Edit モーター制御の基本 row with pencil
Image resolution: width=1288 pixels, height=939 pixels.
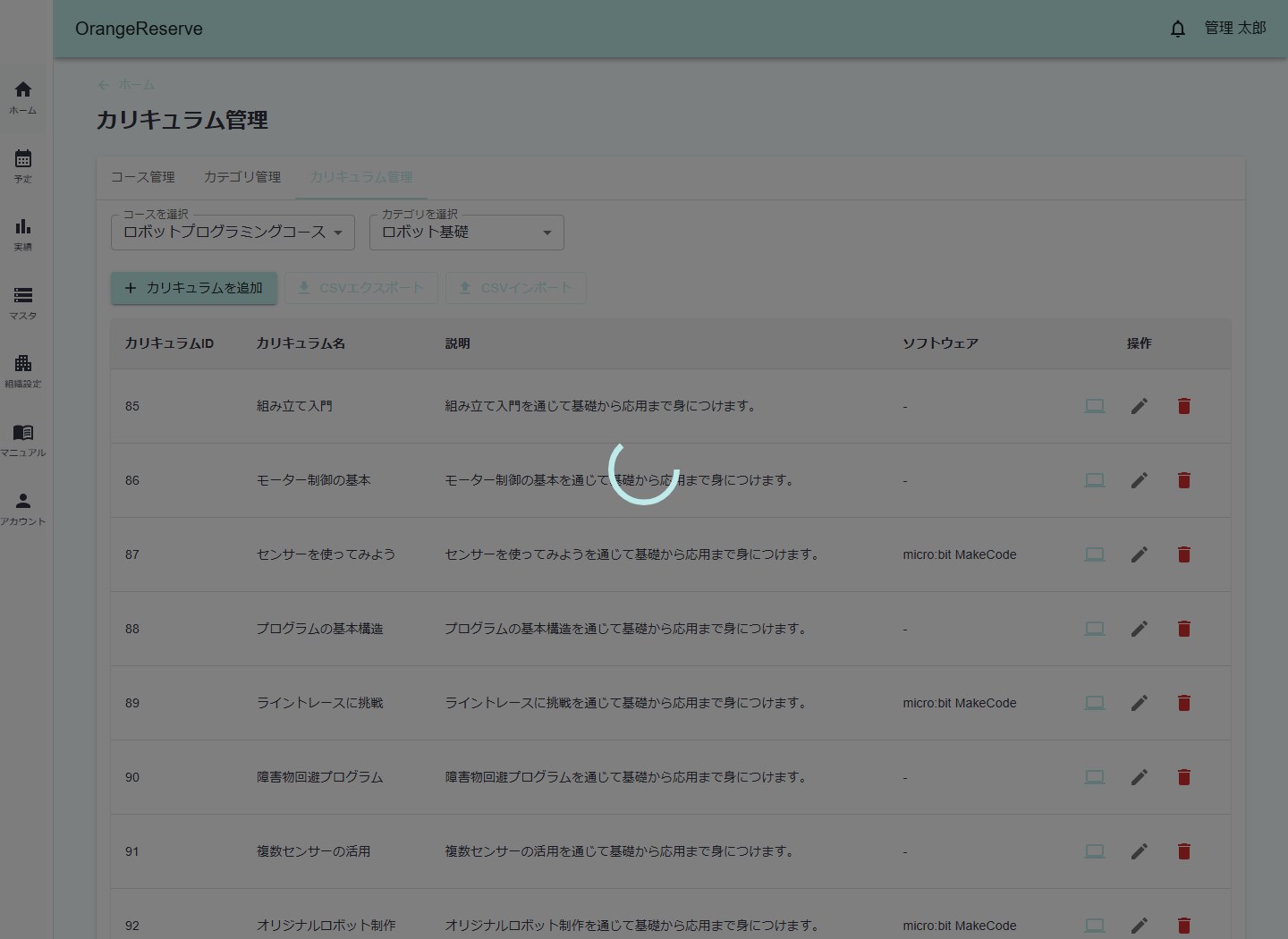point(1139,480)
